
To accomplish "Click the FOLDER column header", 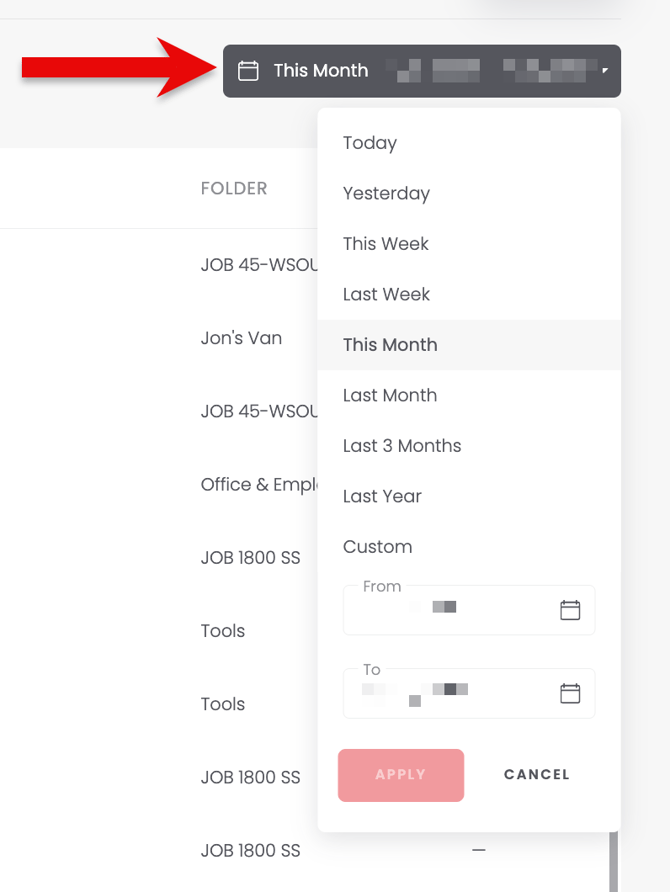I will click(234, 188).
